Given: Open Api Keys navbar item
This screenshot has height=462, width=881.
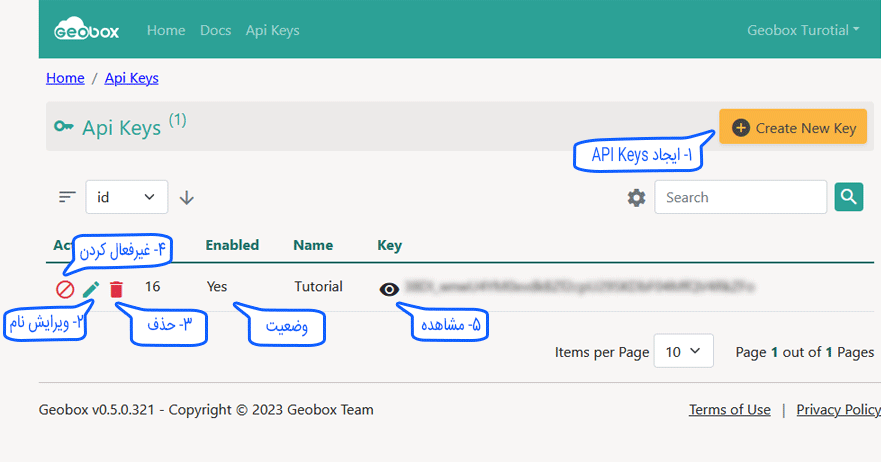Looking at the screenshot, I should point(272,30).
